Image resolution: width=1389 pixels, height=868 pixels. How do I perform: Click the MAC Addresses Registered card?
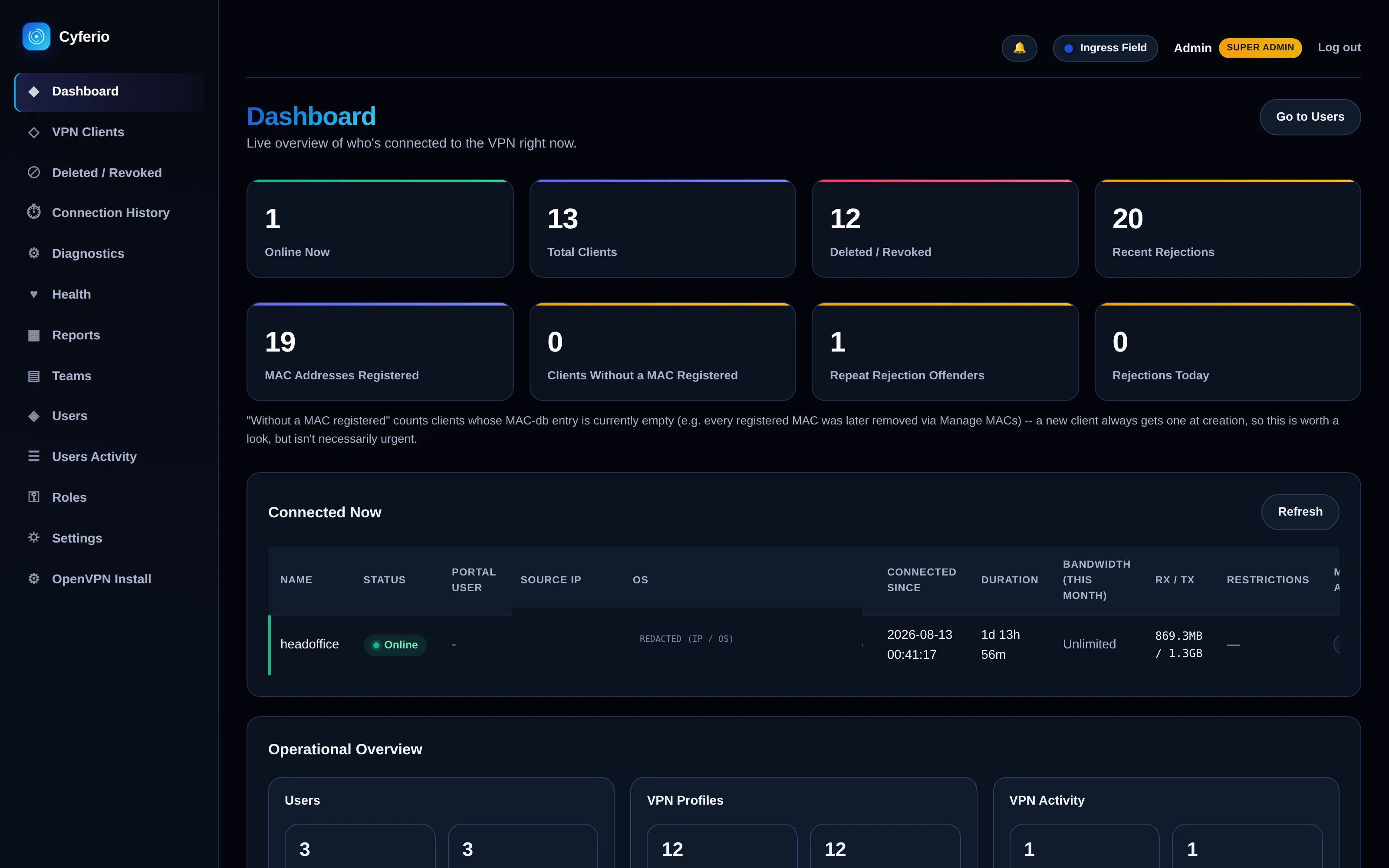pyautogui.click(x=380, y=352)
